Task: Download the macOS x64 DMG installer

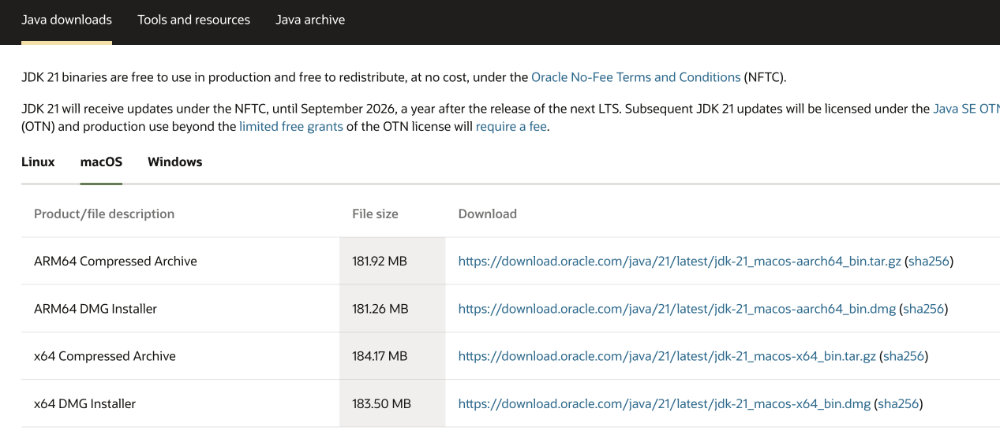Action: click(x=664, y=404)
